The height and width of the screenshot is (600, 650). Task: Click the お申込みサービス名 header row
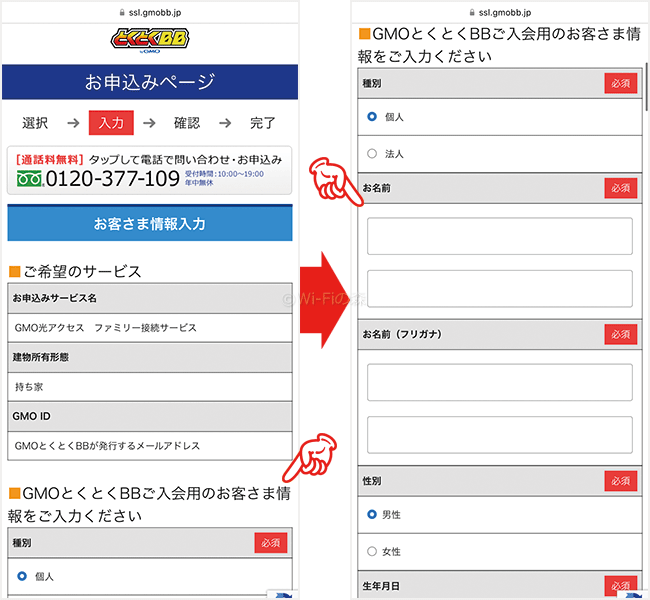pos(150,298)
